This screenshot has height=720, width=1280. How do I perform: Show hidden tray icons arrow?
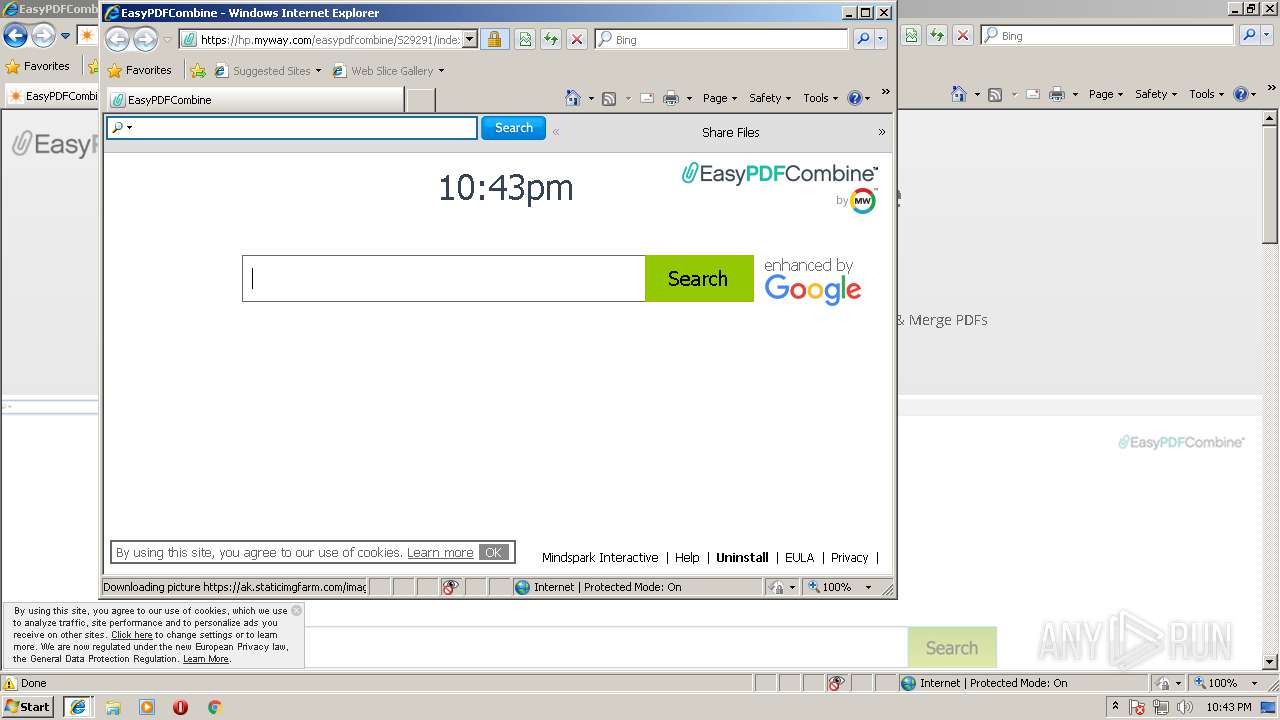1115,706
